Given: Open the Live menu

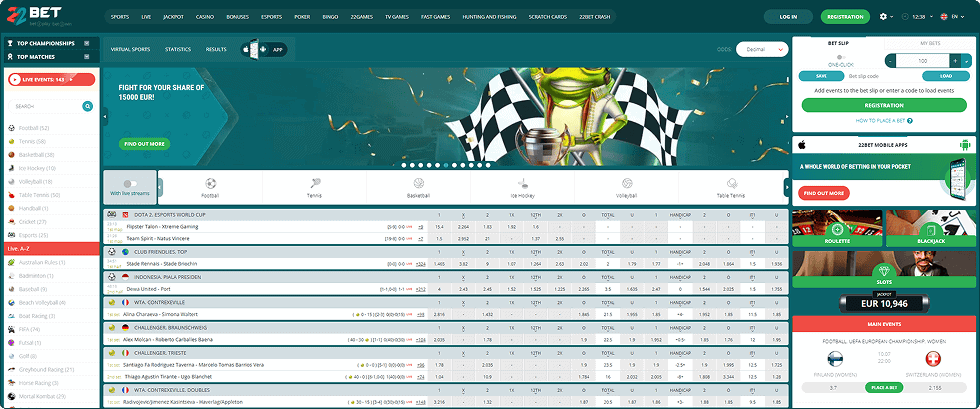Looking at the screenshot, I should [x=146, y=17].
